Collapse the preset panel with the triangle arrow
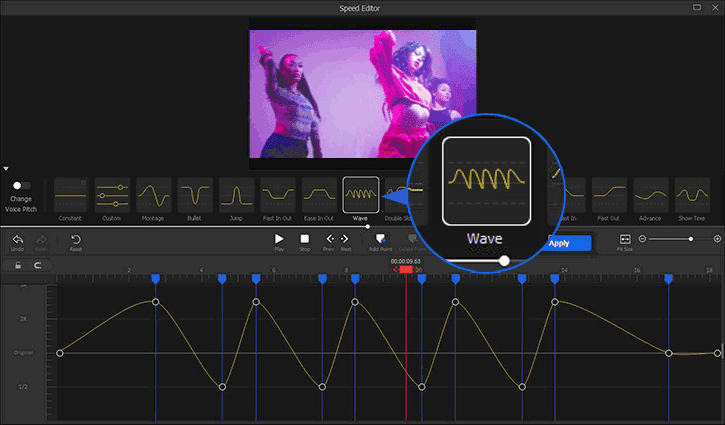Image resolution: width=725 pixels, height=425 pixels. point(6,168)
